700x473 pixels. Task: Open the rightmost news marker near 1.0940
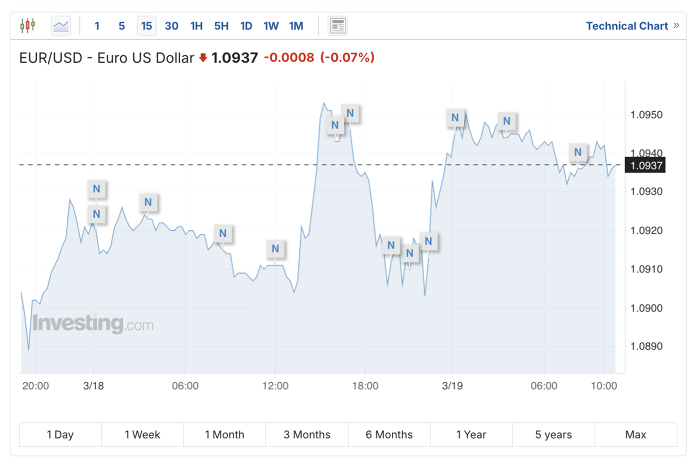pos(578,152)
